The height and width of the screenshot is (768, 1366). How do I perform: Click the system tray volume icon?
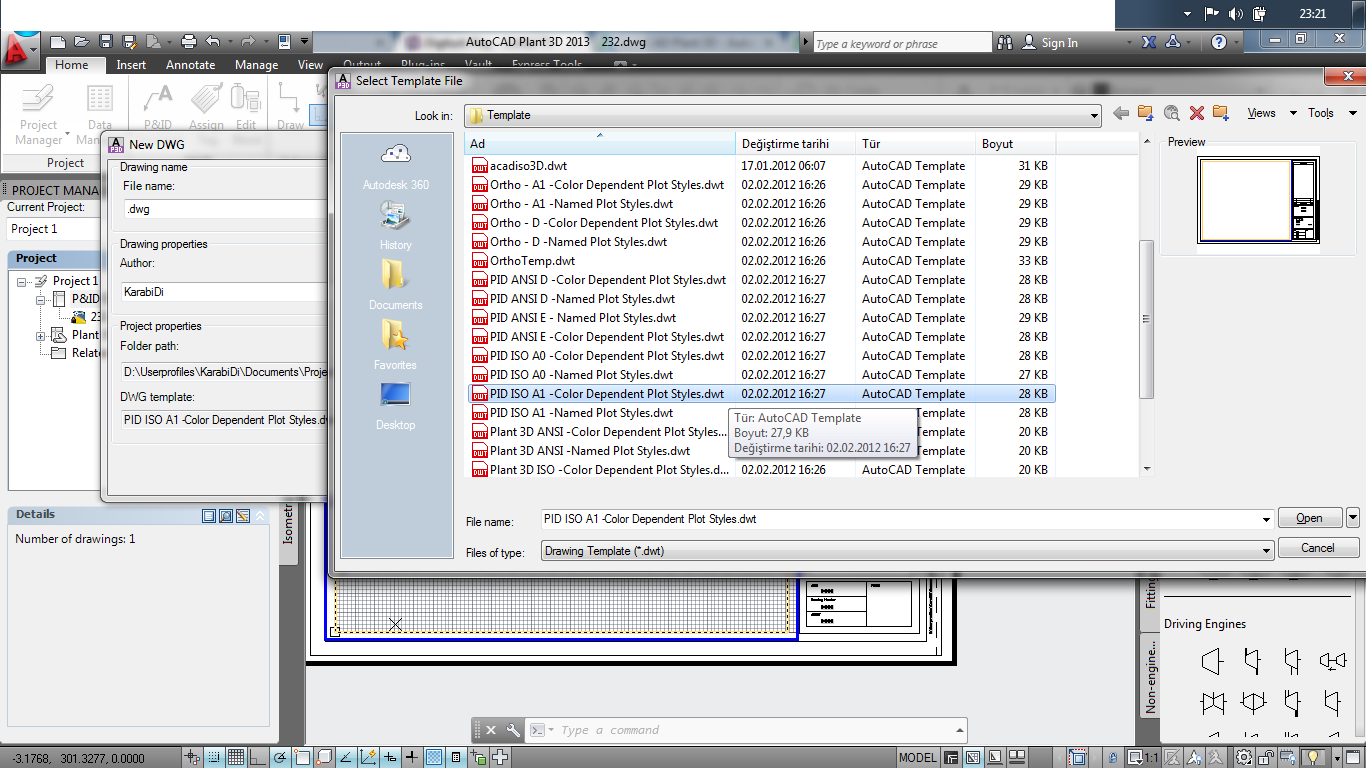(1236, 14)
